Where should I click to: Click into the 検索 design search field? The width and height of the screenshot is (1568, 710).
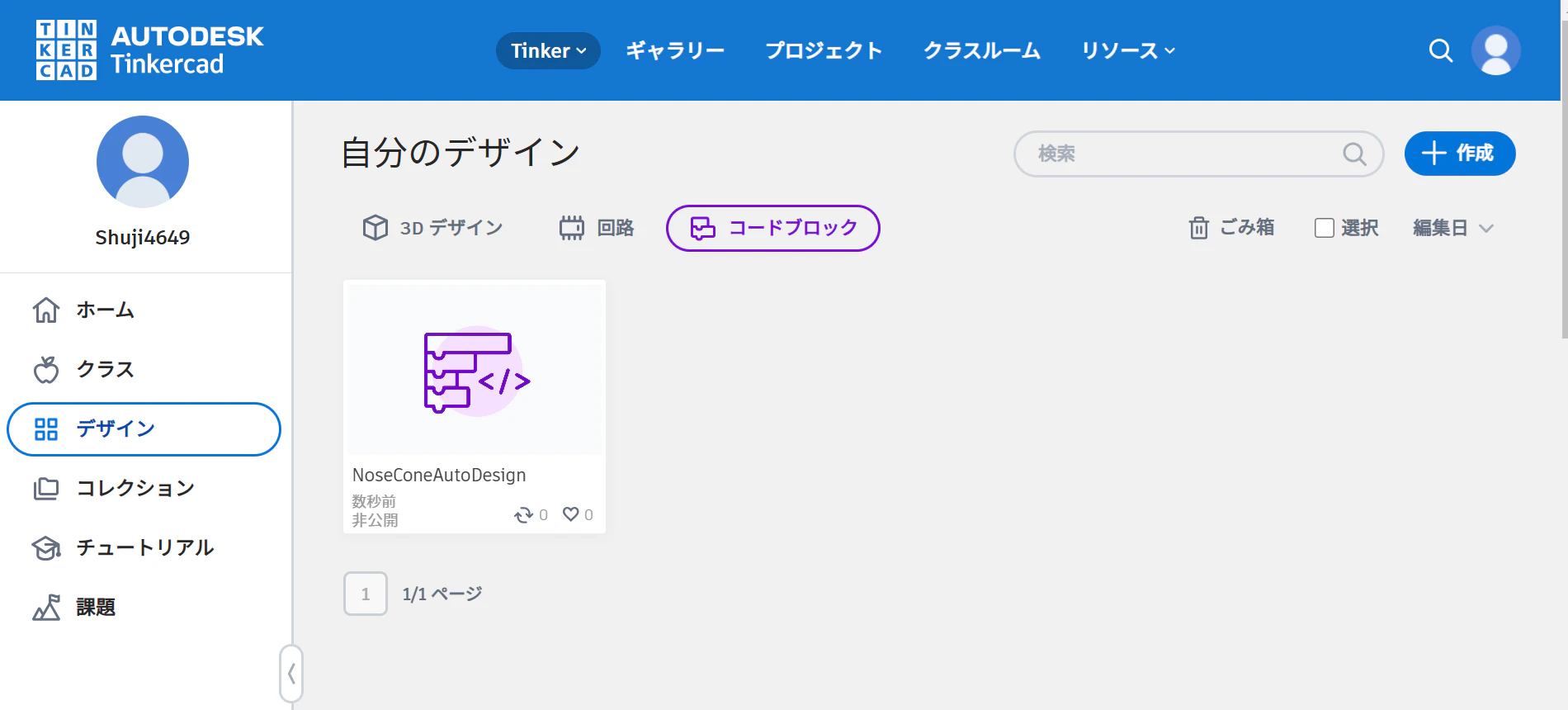click(x=1198, y=154)
